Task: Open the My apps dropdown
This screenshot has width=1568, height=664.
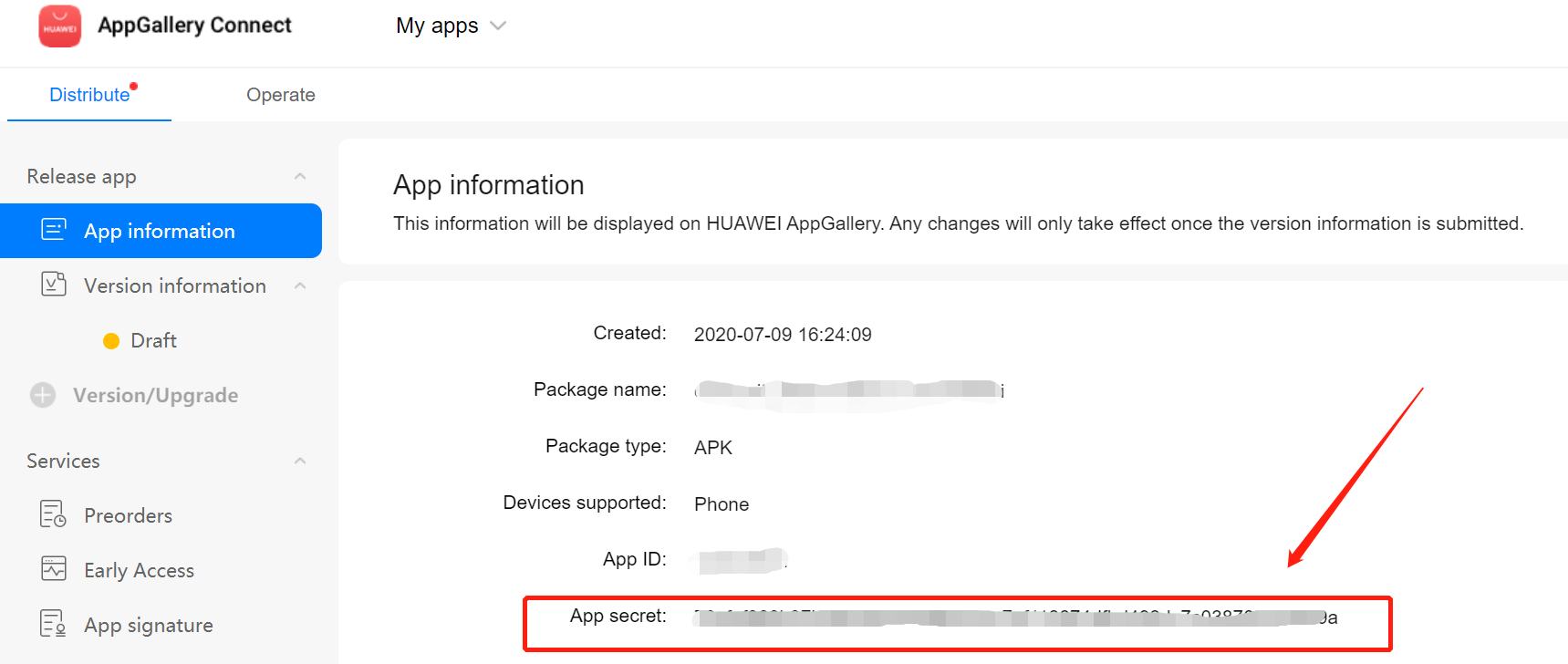Action: (451, 26)
